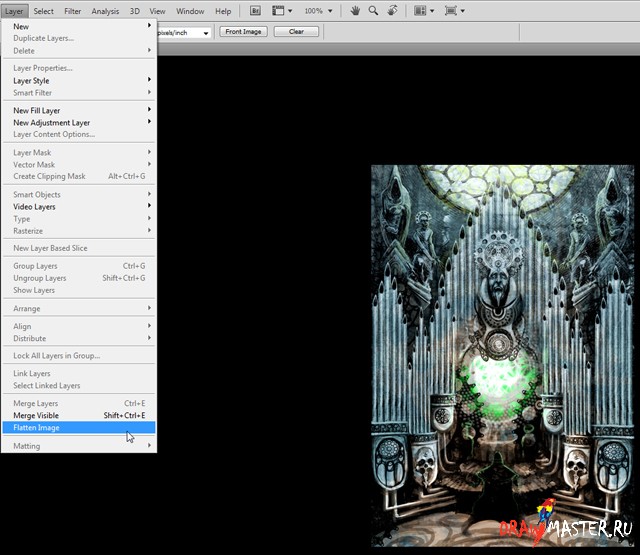Expand the Align submenu entry
640x555 pixels.
pos(79,326)
